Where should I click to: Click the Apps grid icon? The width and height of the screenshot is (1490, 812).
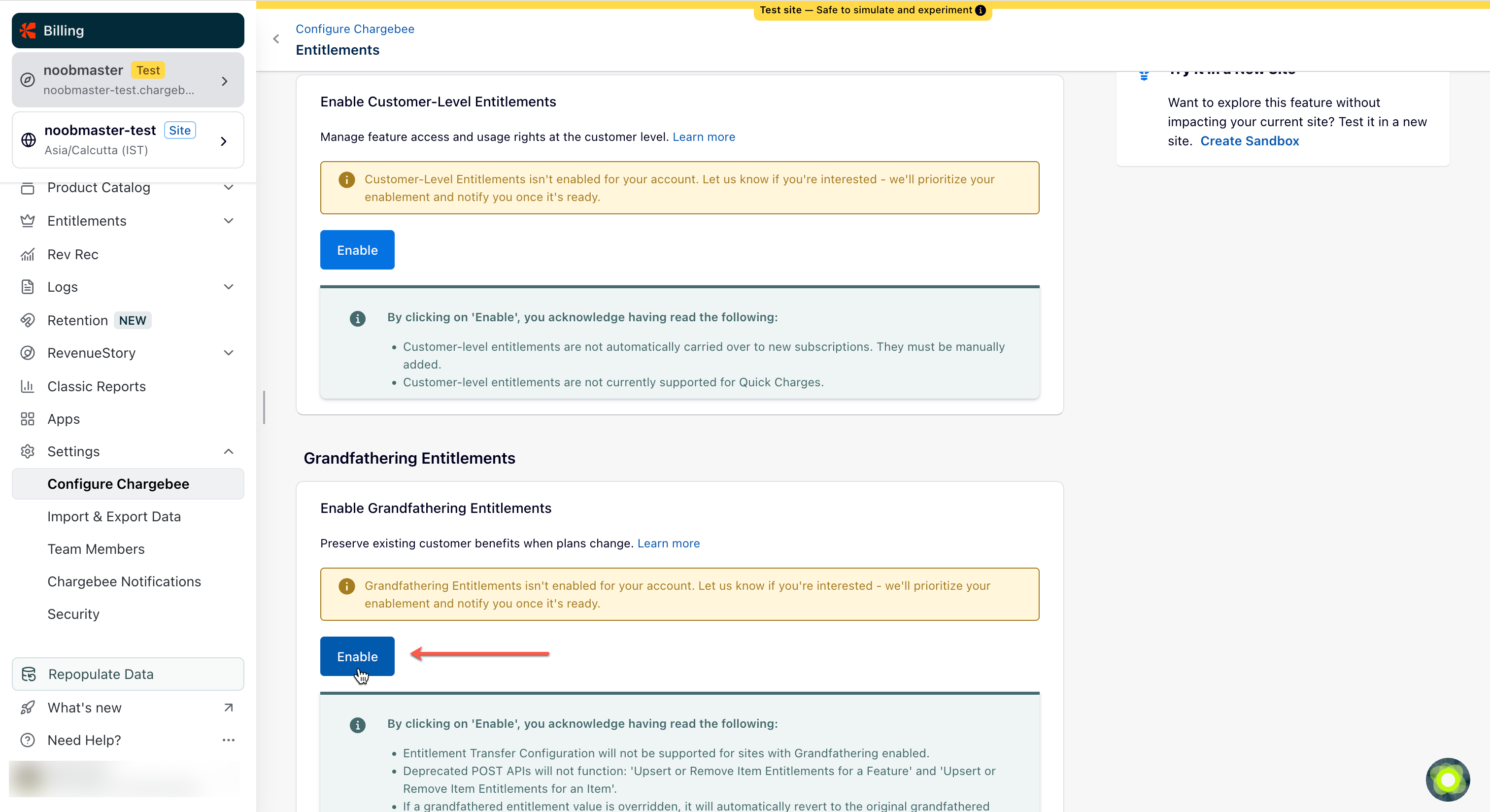(x=27, y=419)
